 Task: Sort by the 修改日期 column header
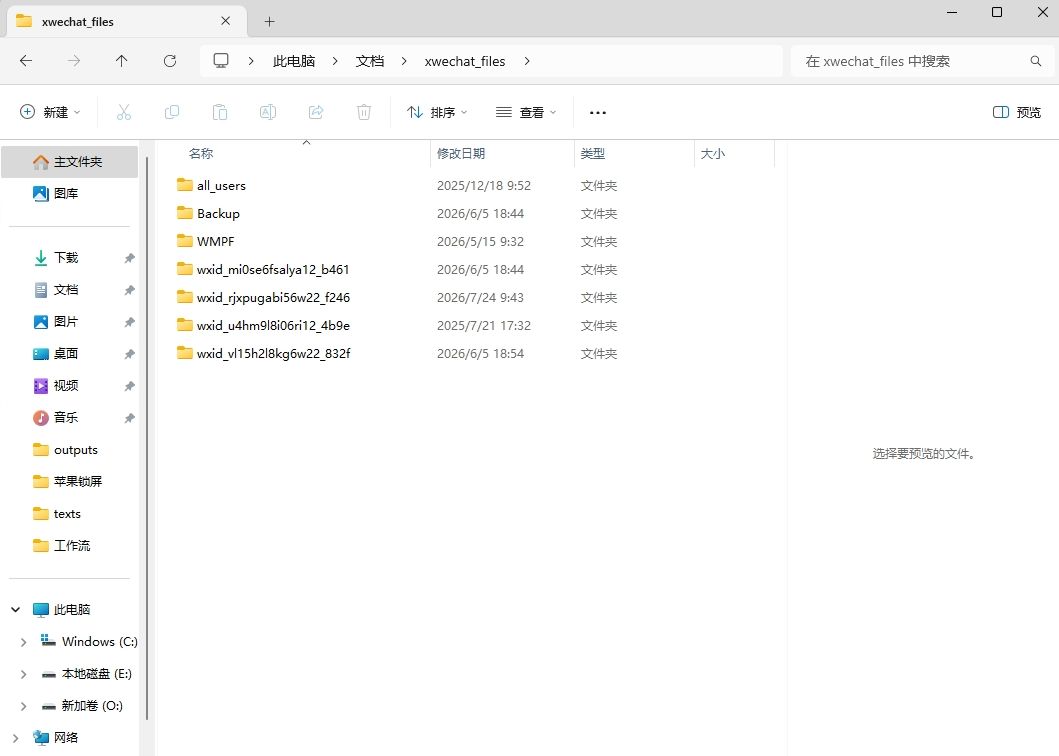click(x=461, y=153)
